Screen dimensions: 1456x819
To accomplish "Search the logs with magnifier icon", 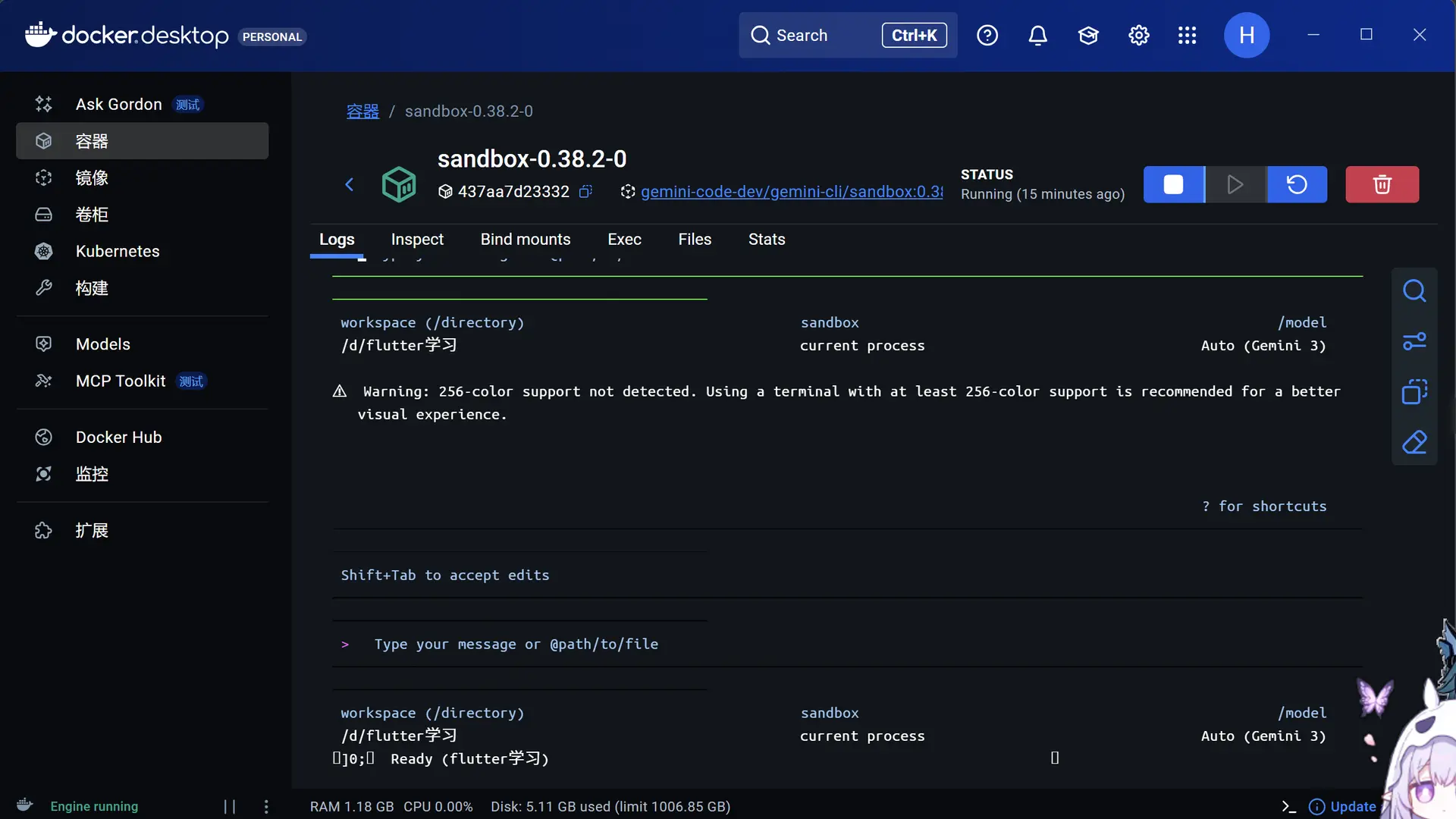I will click(1414, 291).
